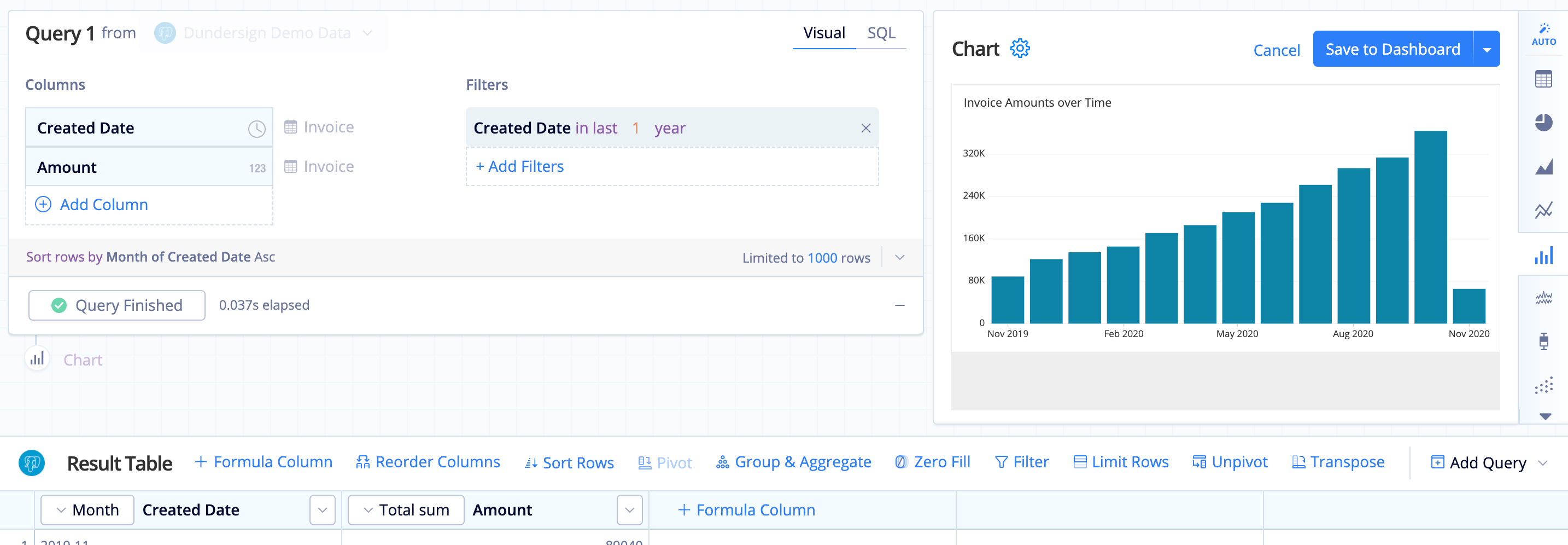Screen dimensions: 1568x545
Task: Minimize the query results panel
Action: [900, 305]
